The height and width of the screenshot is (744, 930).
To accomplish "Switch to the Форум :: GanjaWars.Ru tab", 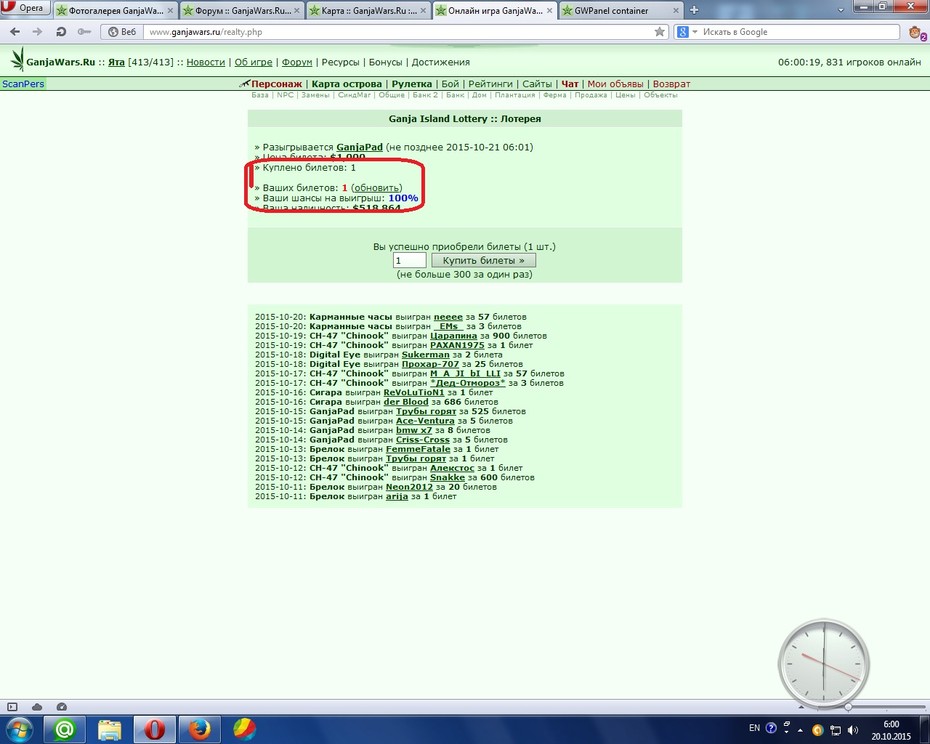I will [x=242, y=11].
